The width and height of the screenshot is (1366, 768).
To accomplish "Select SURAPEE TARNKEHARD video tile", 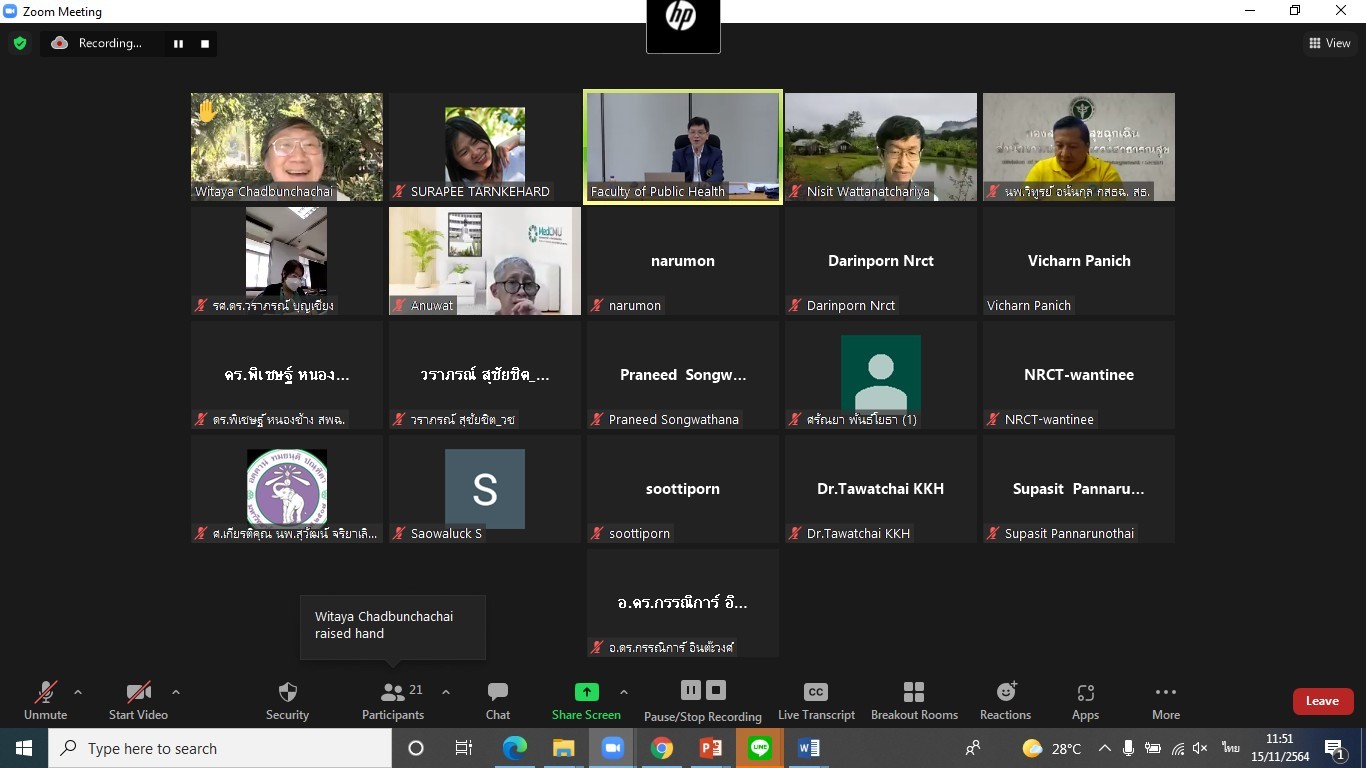I will click(x=485, y=147).
